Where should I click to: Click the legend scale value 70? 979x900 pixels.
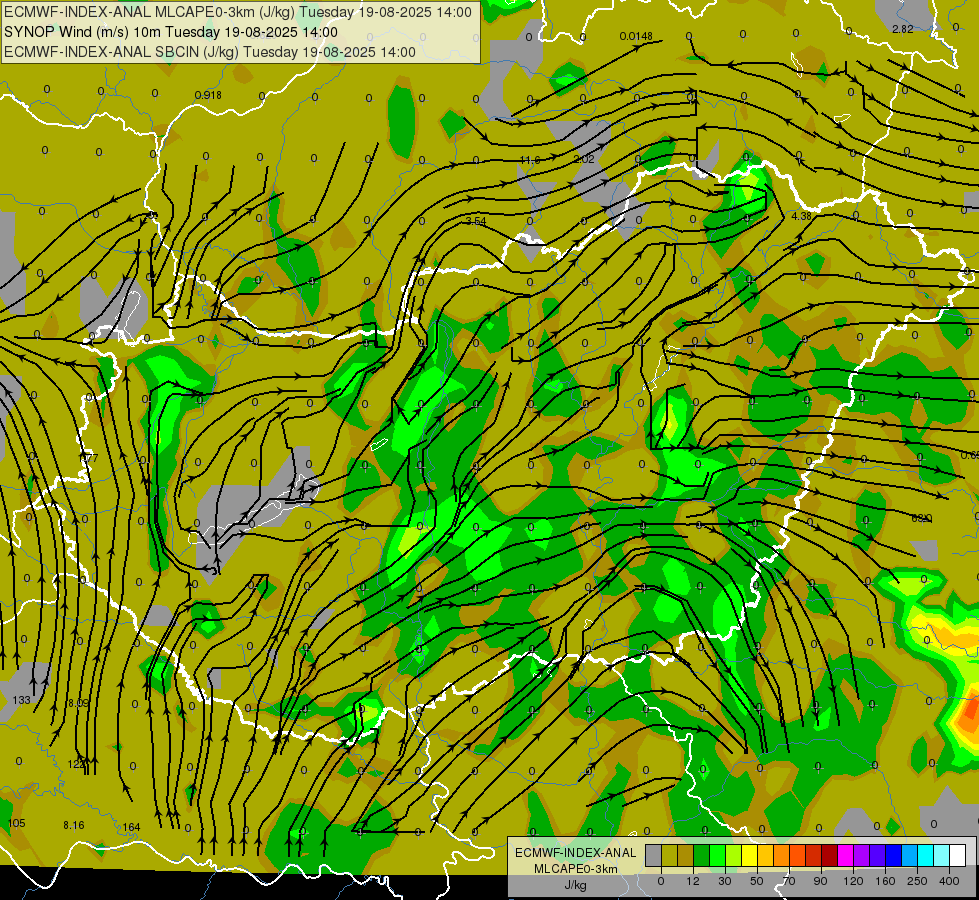point(789,881)
